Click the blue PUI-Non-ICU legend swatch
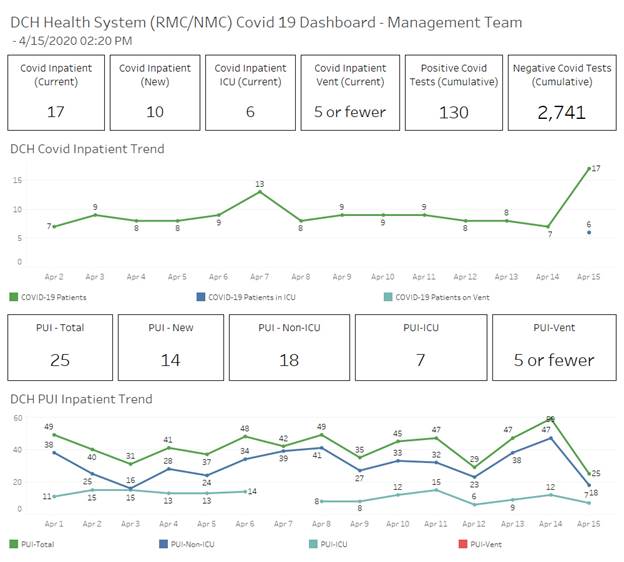624x562 pixels. point(163,544)
